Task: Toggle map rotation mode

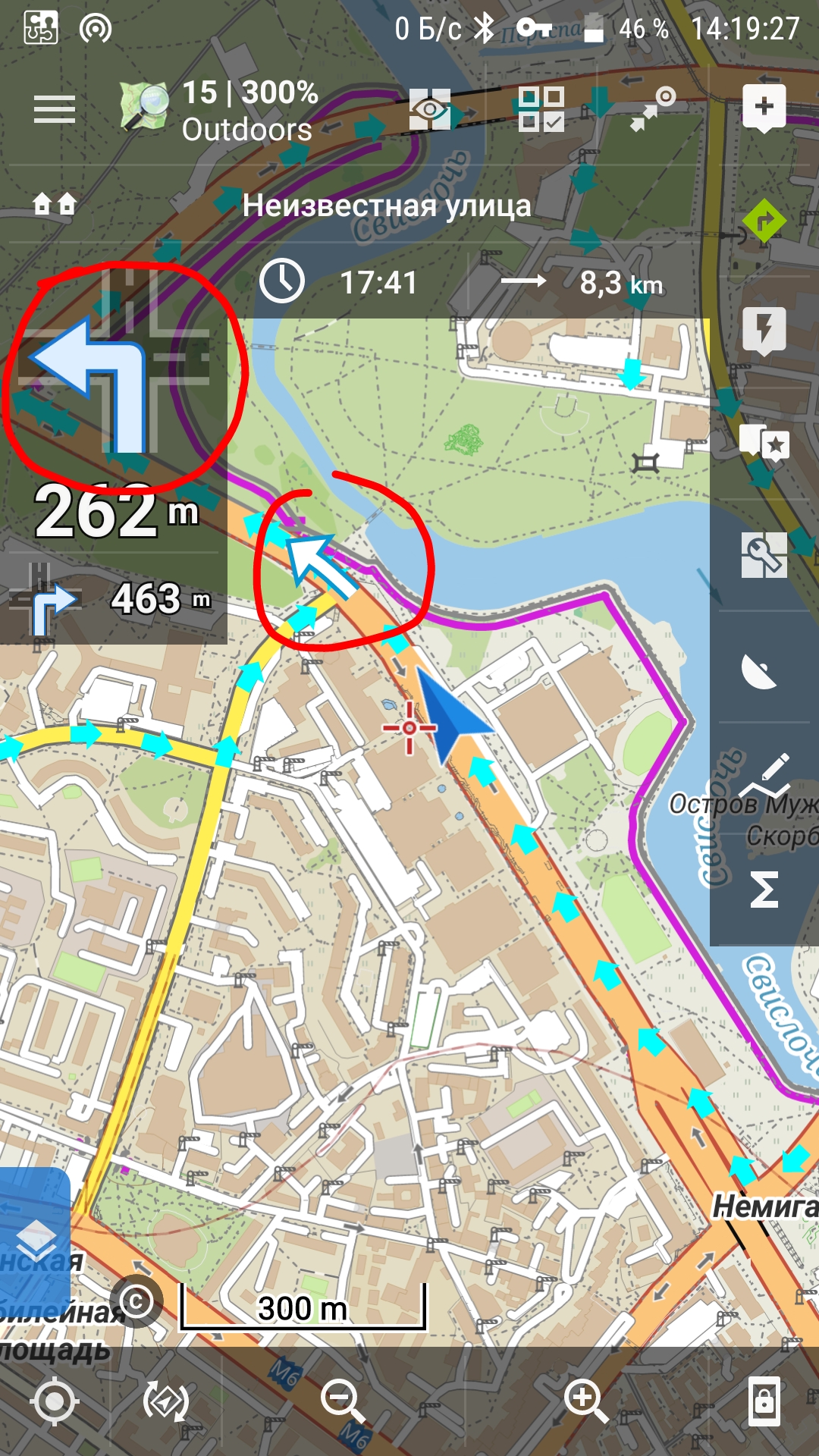Action: coord(165,1401)
